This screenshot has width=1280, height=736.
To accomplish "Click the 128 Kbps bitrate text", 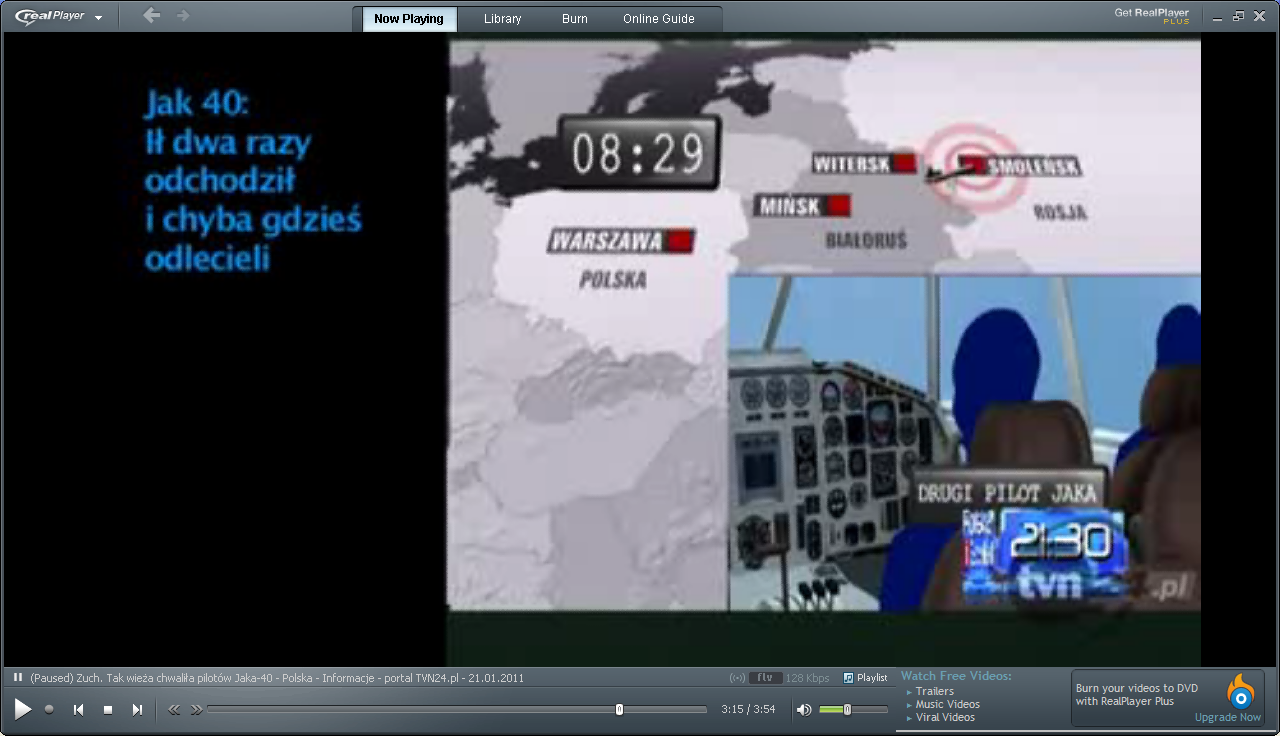I will coord(808,678).
